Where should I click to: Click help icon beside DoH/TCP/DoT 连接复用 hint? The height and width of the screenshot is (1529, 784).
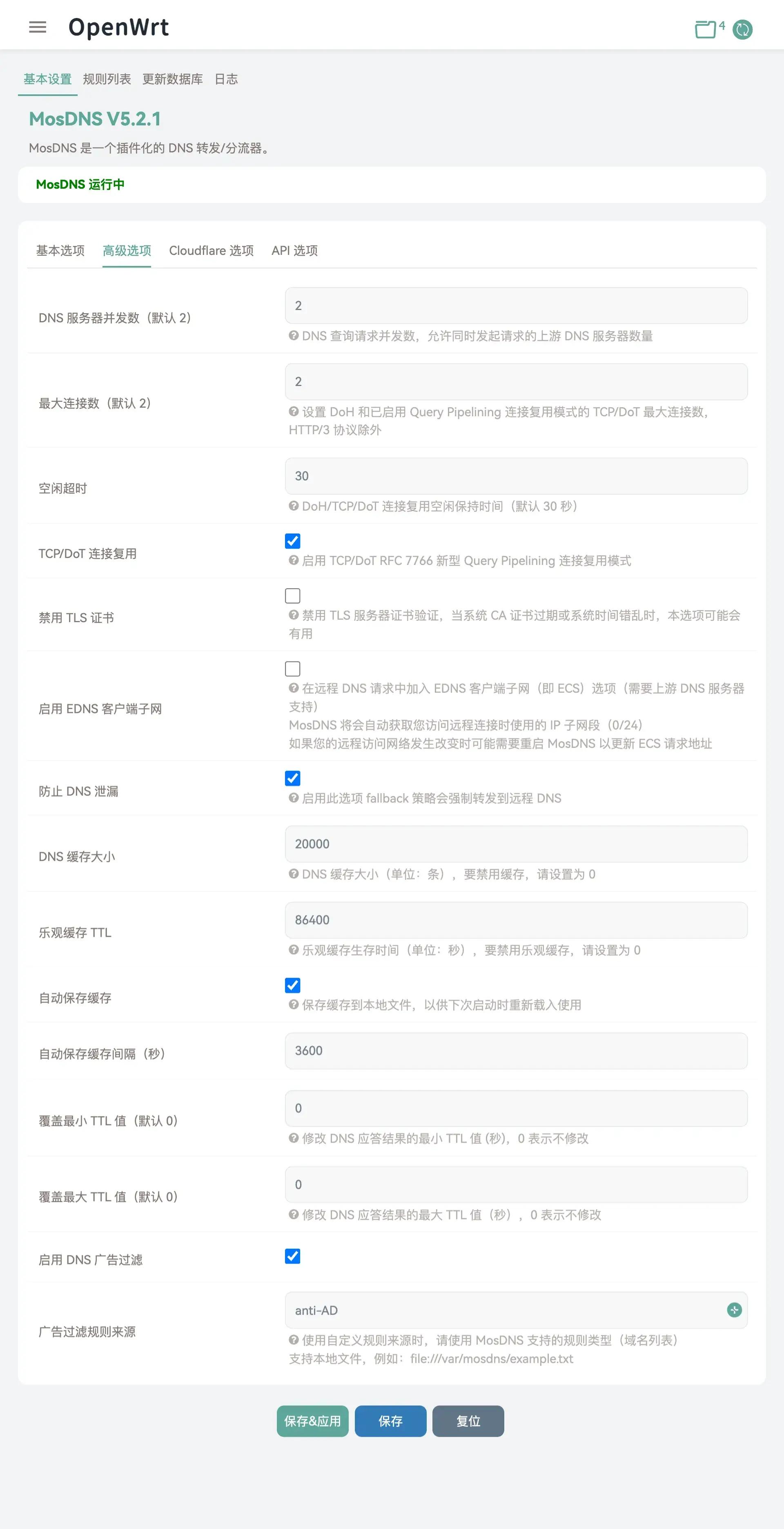[x=293, y=506]
